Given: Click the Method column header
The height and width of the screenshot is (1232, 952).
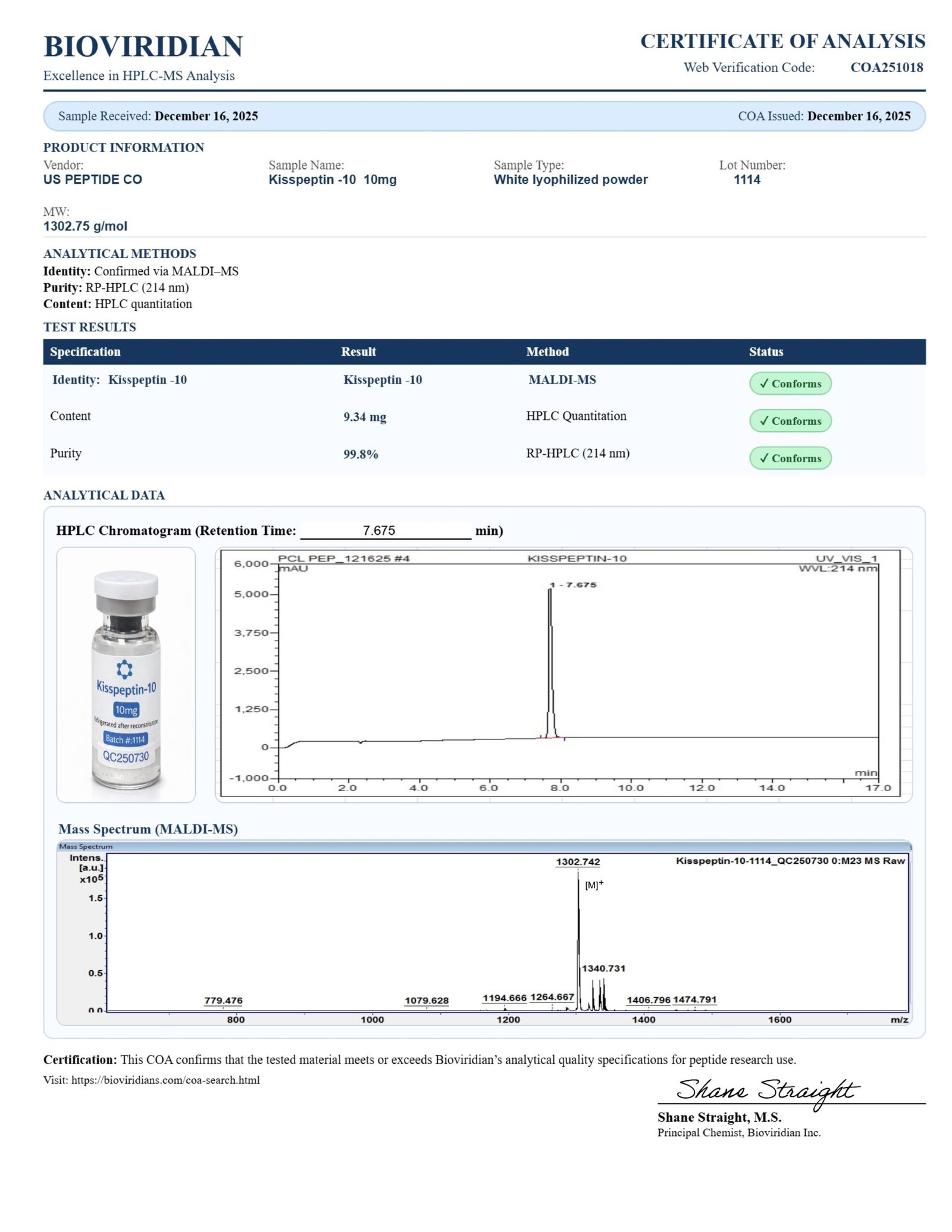Looking at the screenshot, I should (547, 352).
